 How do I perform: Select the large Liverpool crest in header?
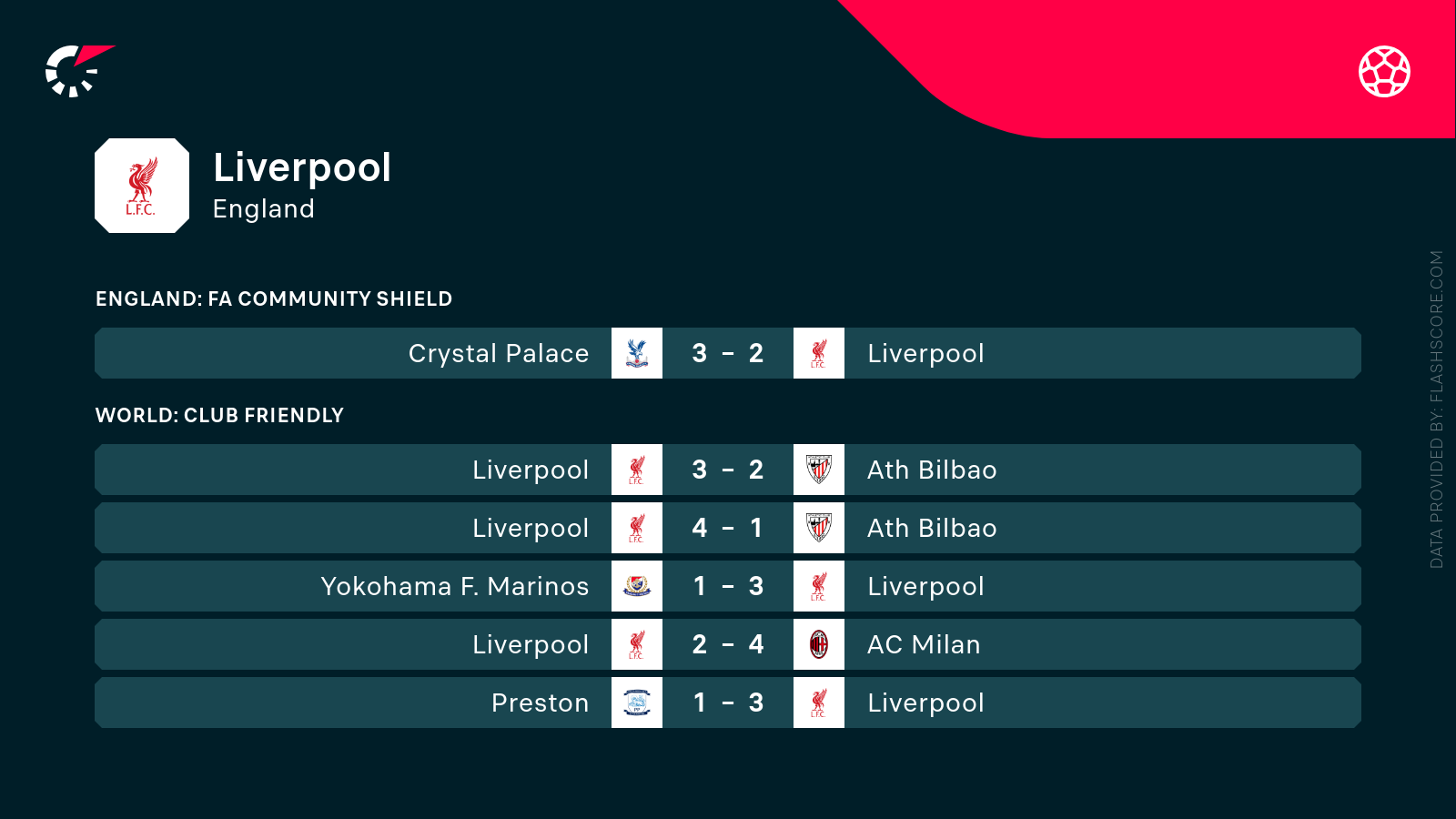click(x=142, y=186)
